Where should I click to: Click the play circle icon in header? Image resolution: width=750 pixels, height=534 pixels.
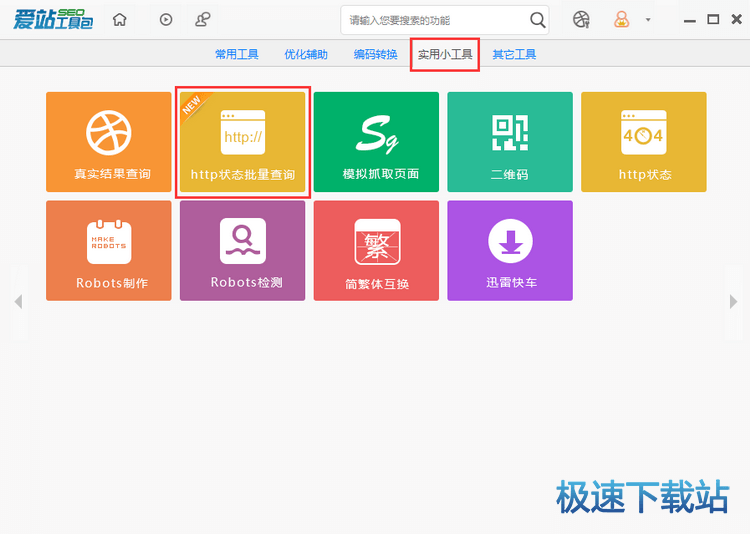(x=166, y=20)
